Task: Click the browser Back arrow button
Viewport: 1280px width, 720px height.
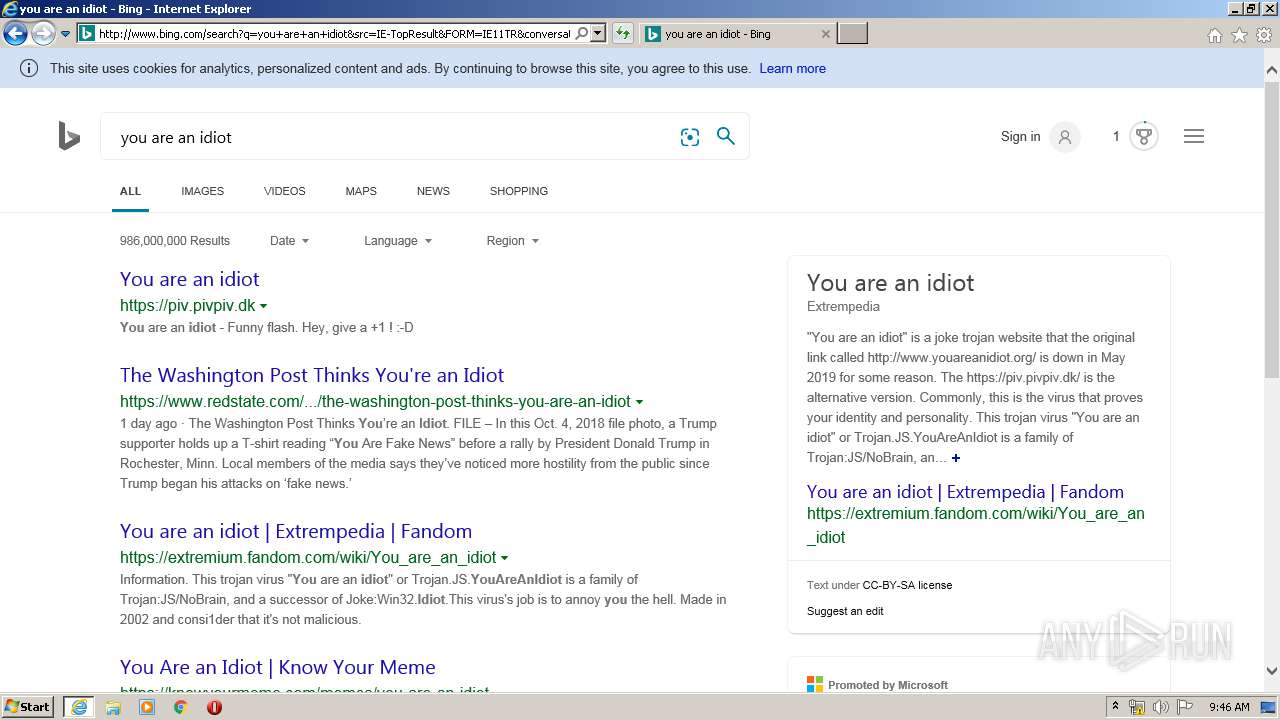Action: [x=15, y=34]
